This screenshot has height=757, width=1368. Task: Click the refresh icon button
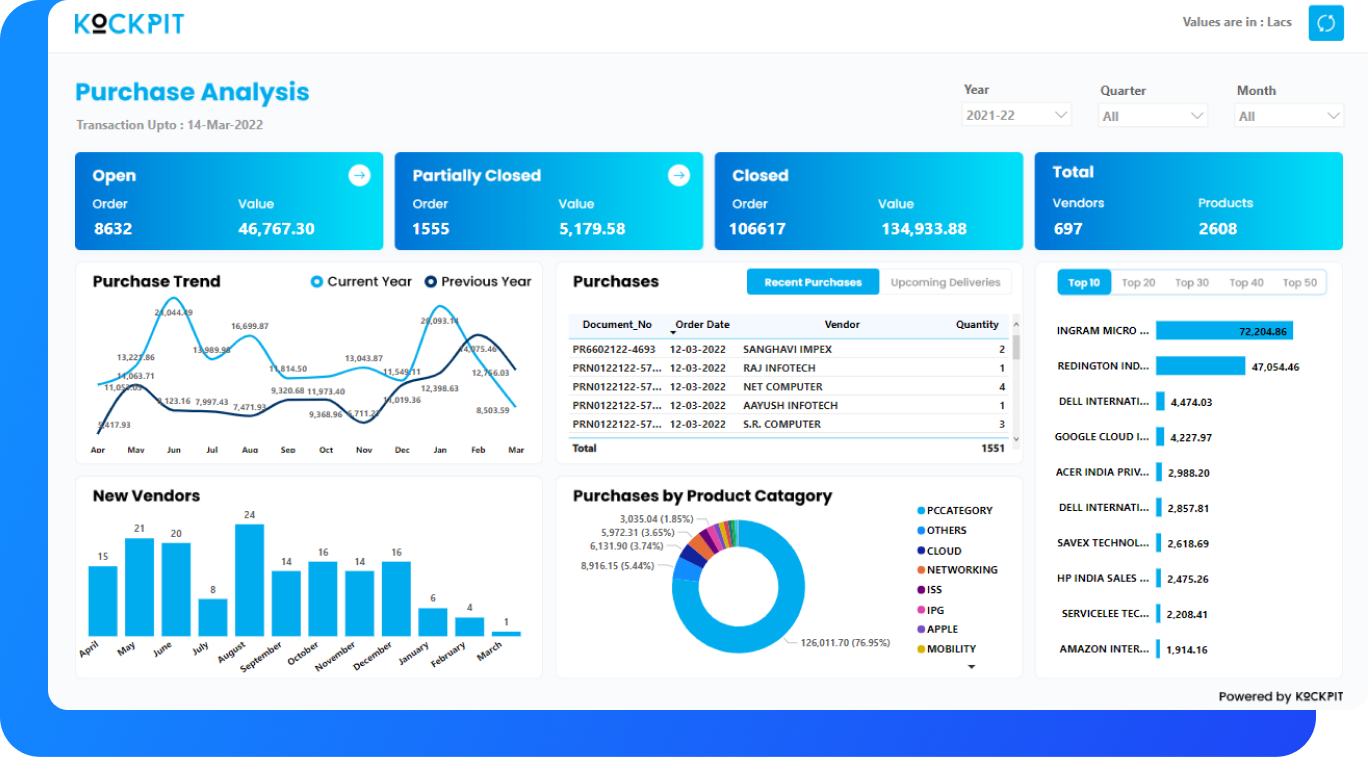(x=1326, y=23)
